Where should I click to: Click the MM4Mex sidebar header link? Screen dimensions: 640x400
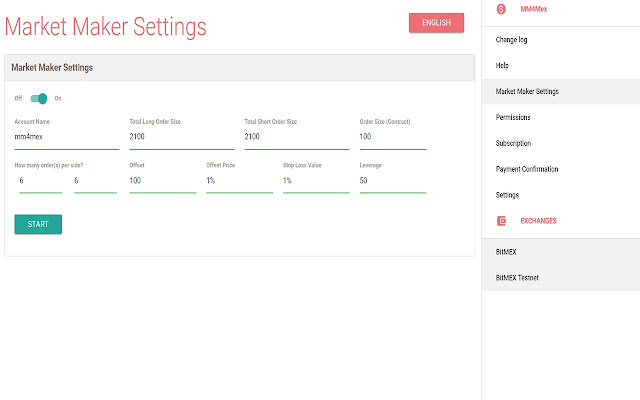[533, 9]
